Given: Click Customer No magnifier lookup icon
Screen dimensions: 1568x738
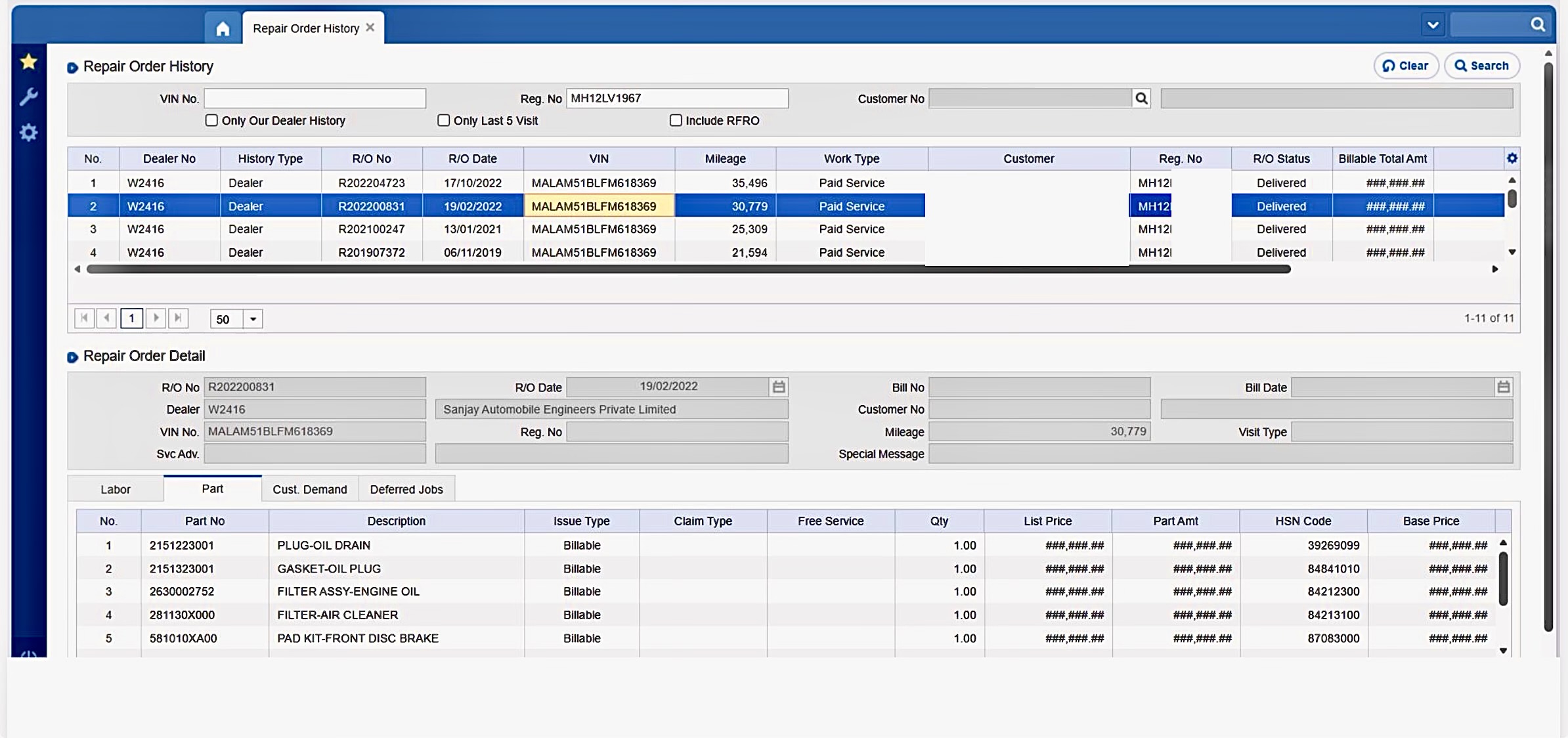Looking at the screenshot, I should coord(1141,98).
